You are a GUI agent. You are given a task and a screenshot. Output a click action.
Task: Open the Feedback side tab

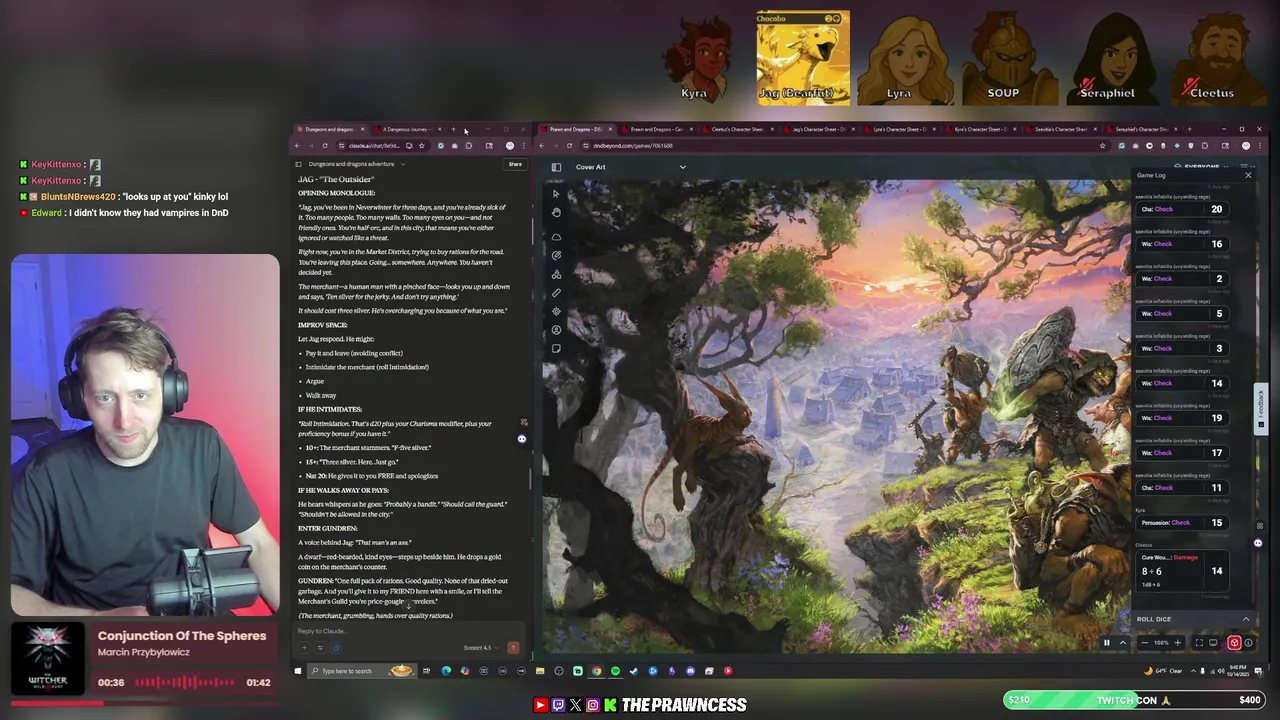1261,408
